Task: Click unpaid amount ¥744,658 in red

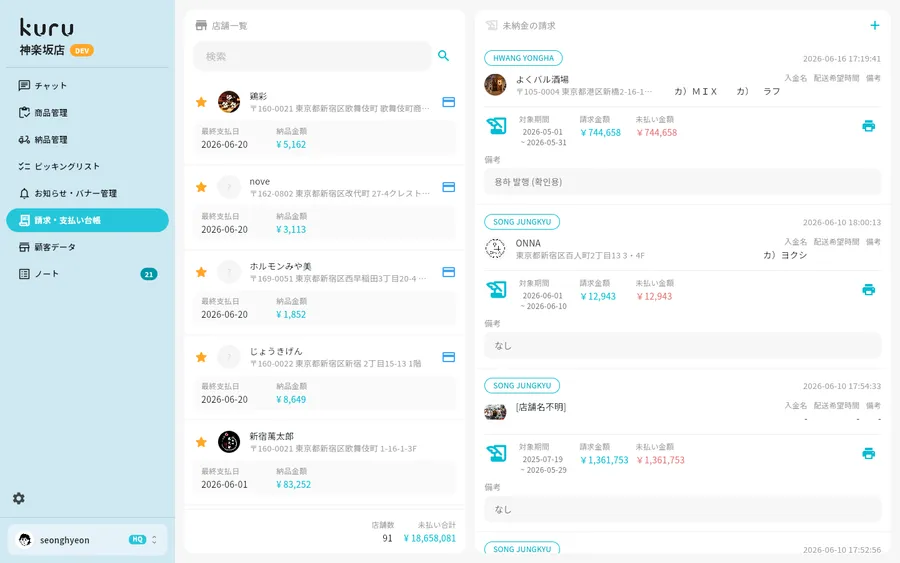Action: (657, 133)
